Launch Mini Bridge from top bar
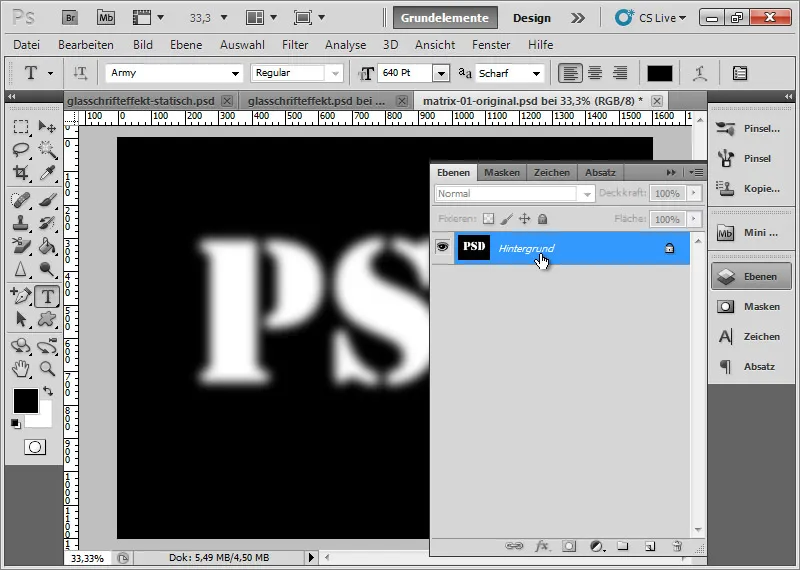Viewport: 800px width, 570px height. [106, 18]
